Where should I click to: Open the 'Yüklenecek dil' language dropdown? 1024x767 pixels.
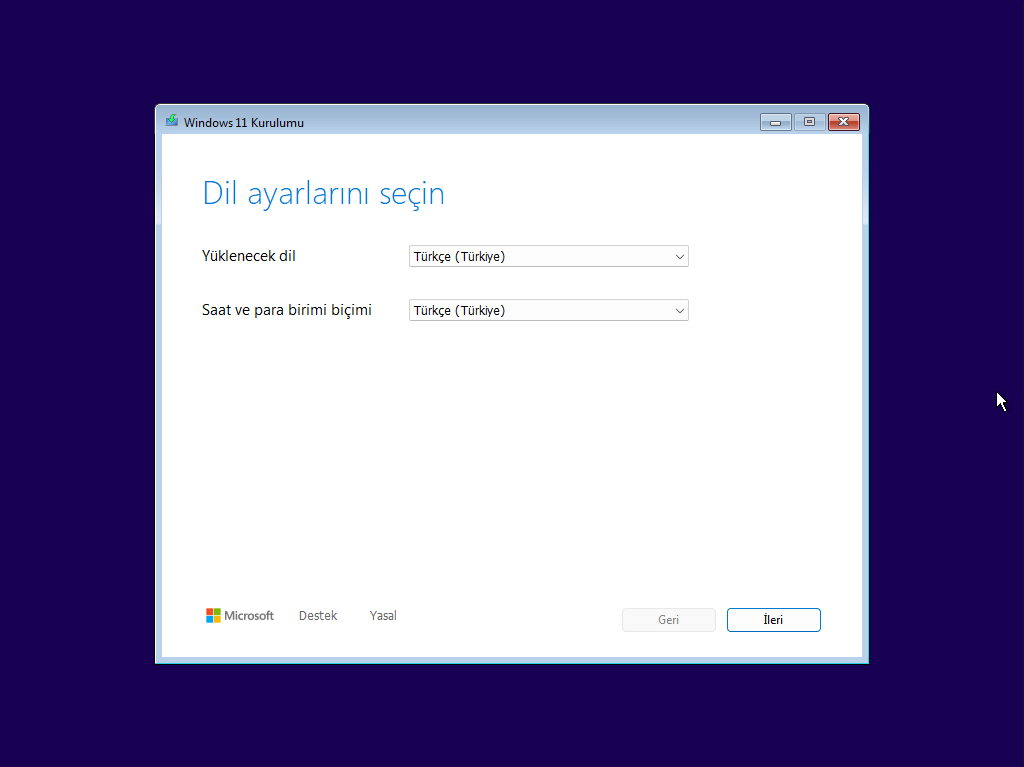tap(548, 256)
